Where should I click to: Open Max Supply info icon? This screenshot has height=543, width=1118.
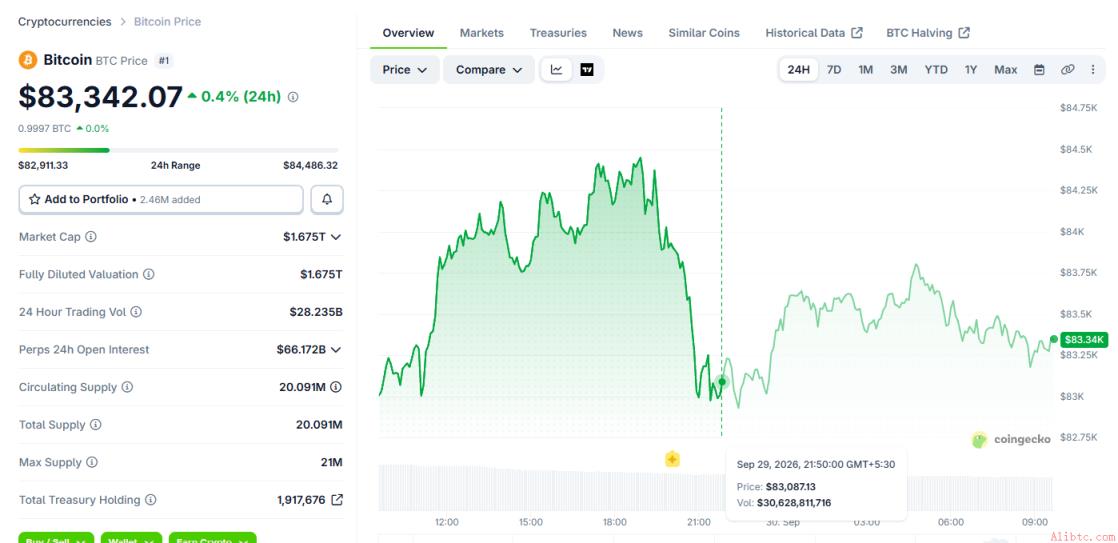92,462
